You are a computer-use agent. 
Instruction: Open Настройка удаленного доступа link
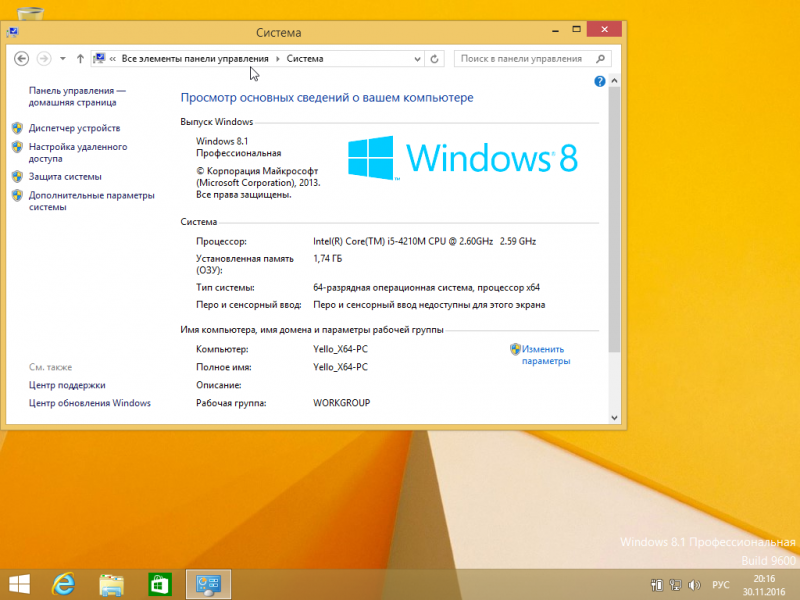tap(78, 153)
